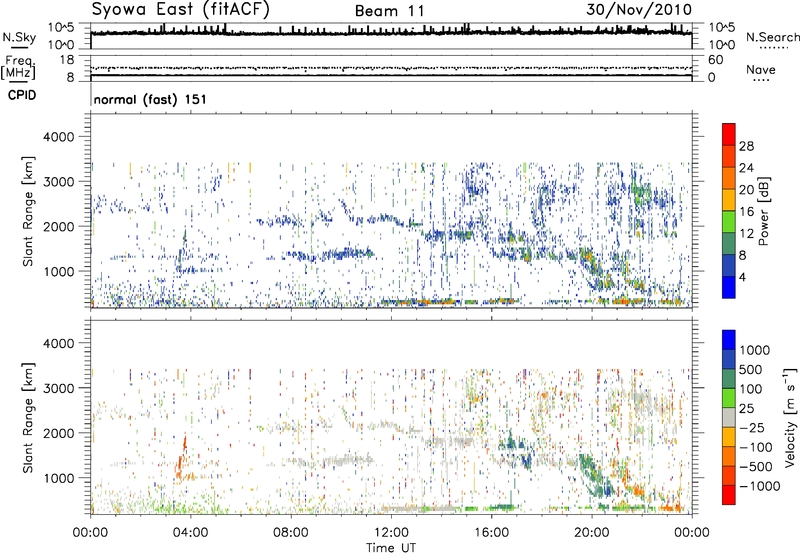Image resolution: width=800 pixels, height=554 pixels.
Task: Click velocity colorbar label -1000
Action: point(760,486)
